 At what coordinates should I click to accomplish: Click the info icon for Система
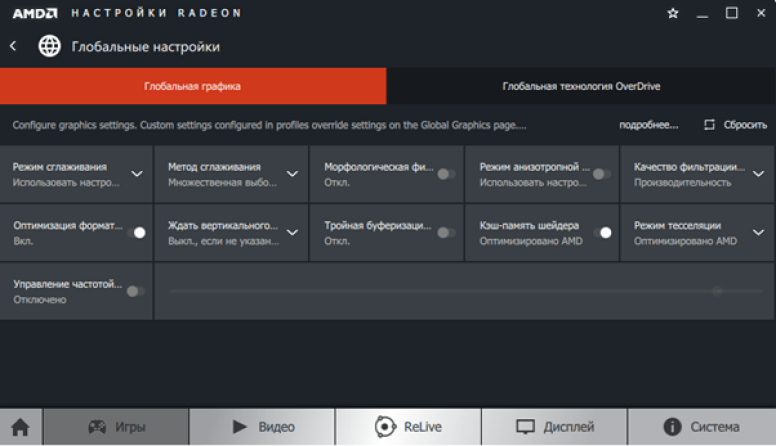pos(672,427)
